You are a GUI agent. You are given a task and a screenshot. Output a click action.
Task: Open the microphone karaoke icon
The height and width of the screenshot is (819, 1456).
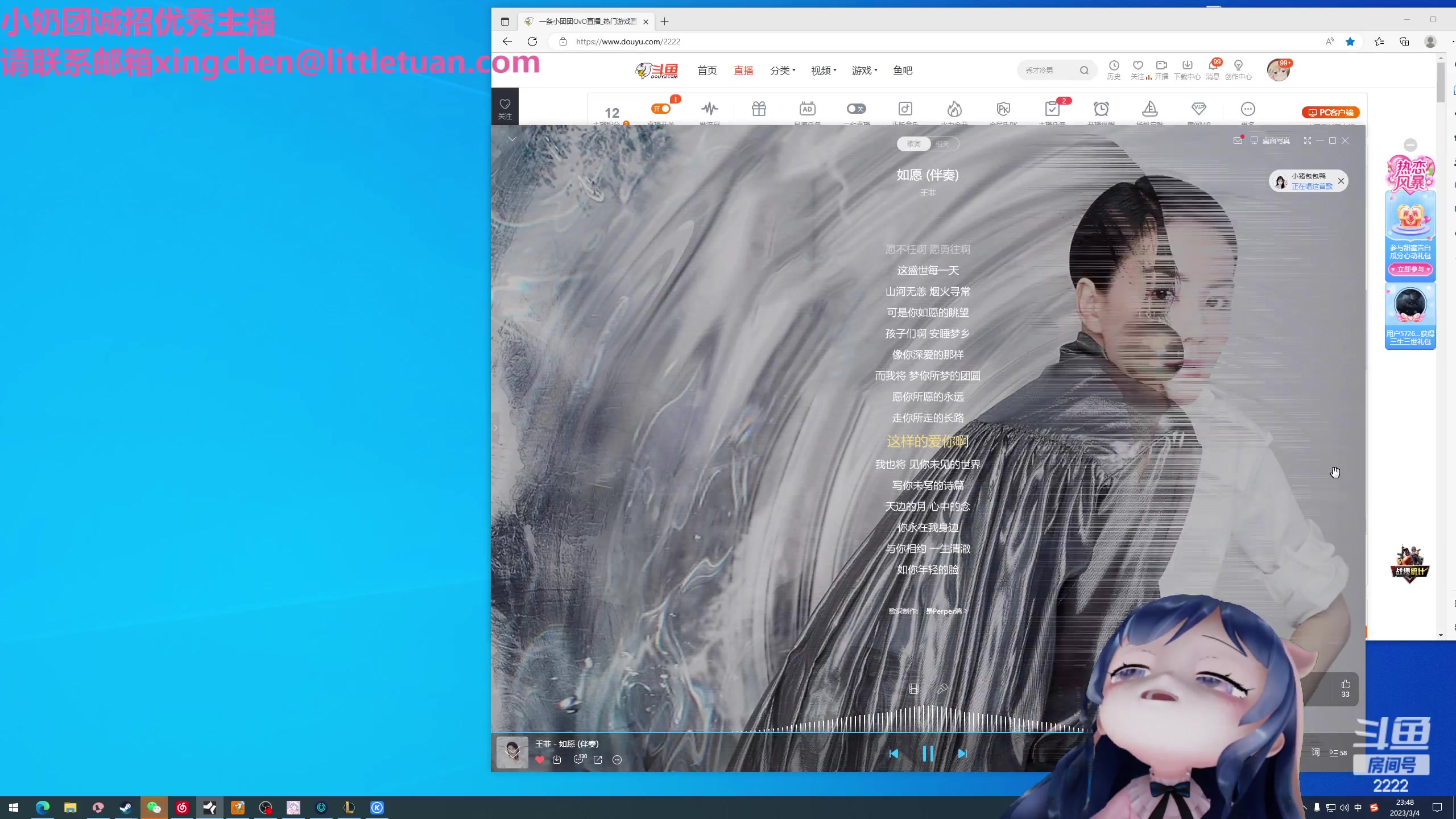point(942,689)
